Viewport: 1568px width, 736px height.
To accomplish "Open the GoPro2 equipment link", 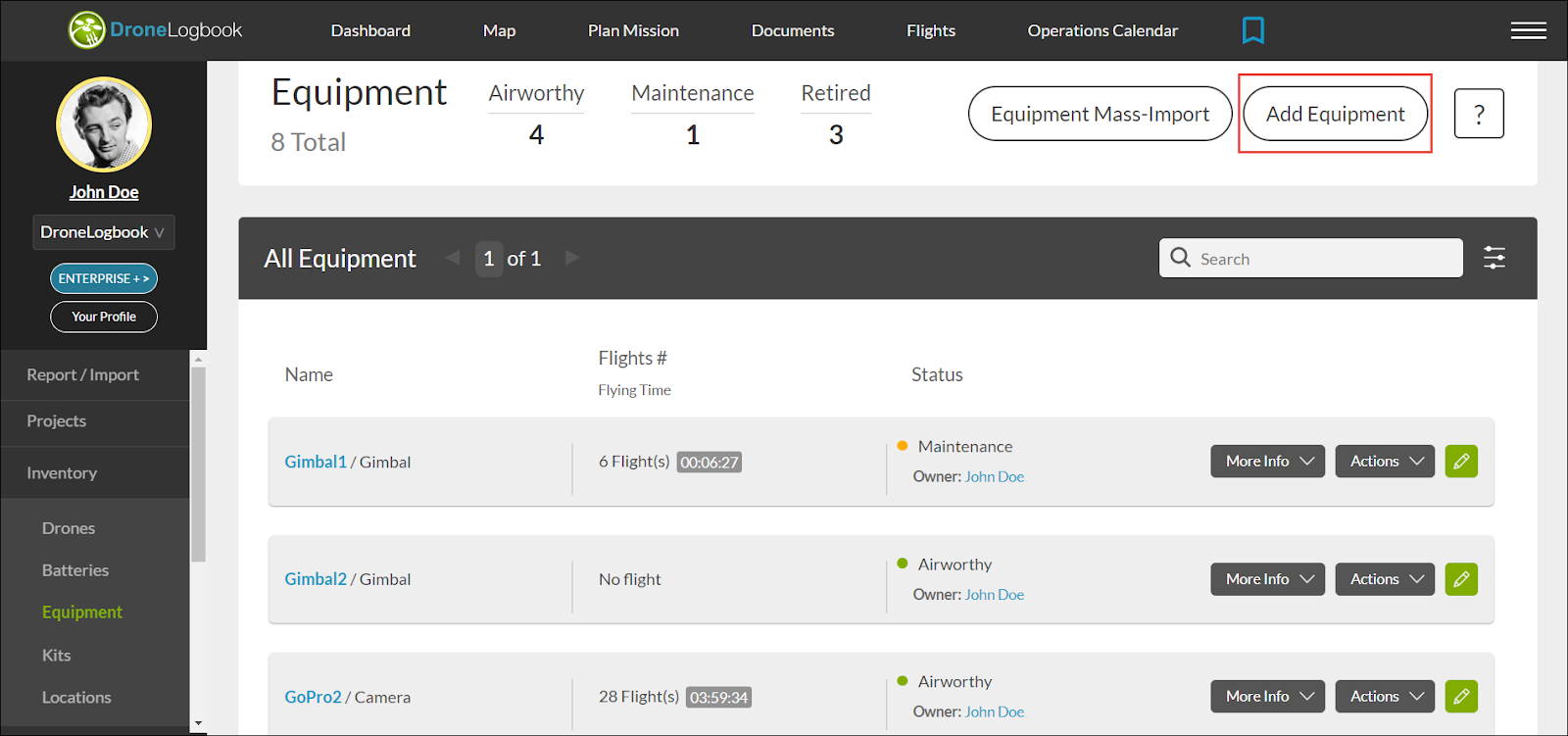I will pyautogui.click(x=313, y=697).
